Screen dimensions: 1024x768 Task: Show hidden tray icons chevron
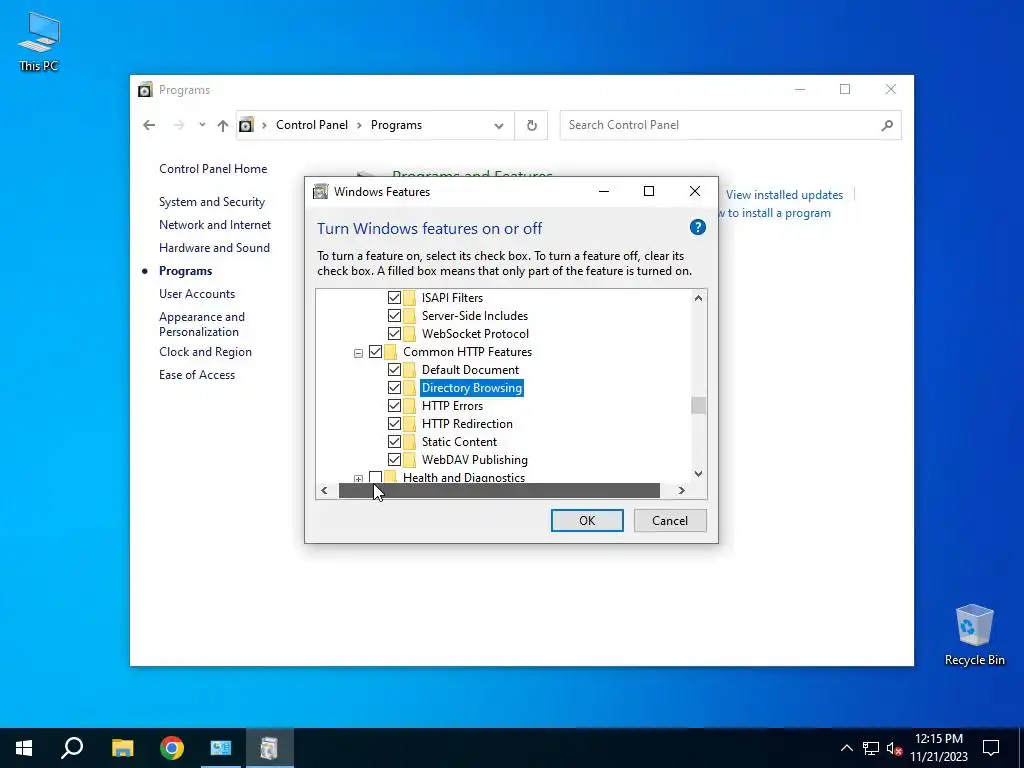pyautogui.click(x=846, y=748)
